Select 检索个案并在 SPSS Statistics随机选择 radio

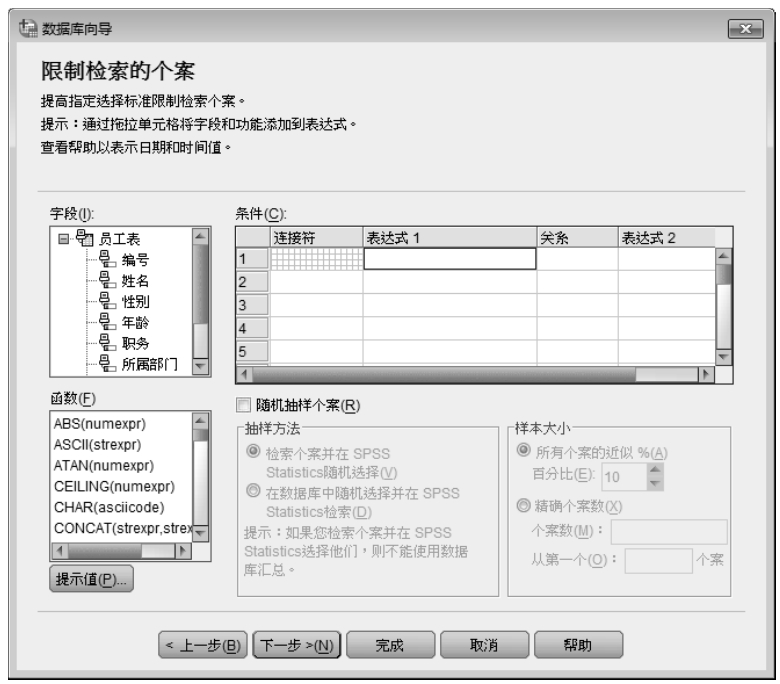(253, 451)
